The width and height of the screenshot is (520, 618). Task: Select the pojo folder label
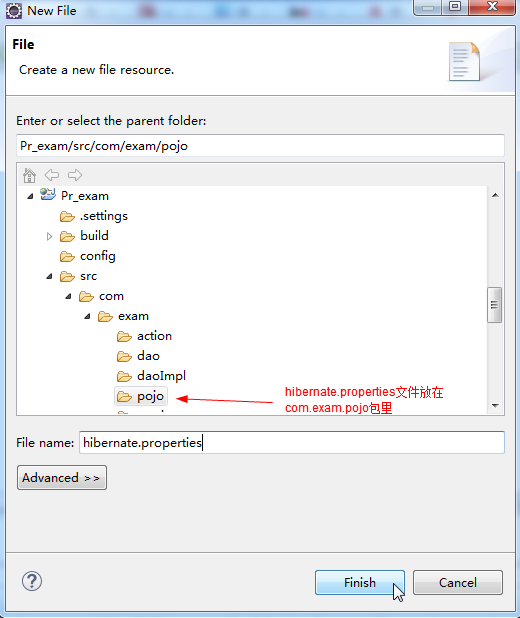(150, 396)
